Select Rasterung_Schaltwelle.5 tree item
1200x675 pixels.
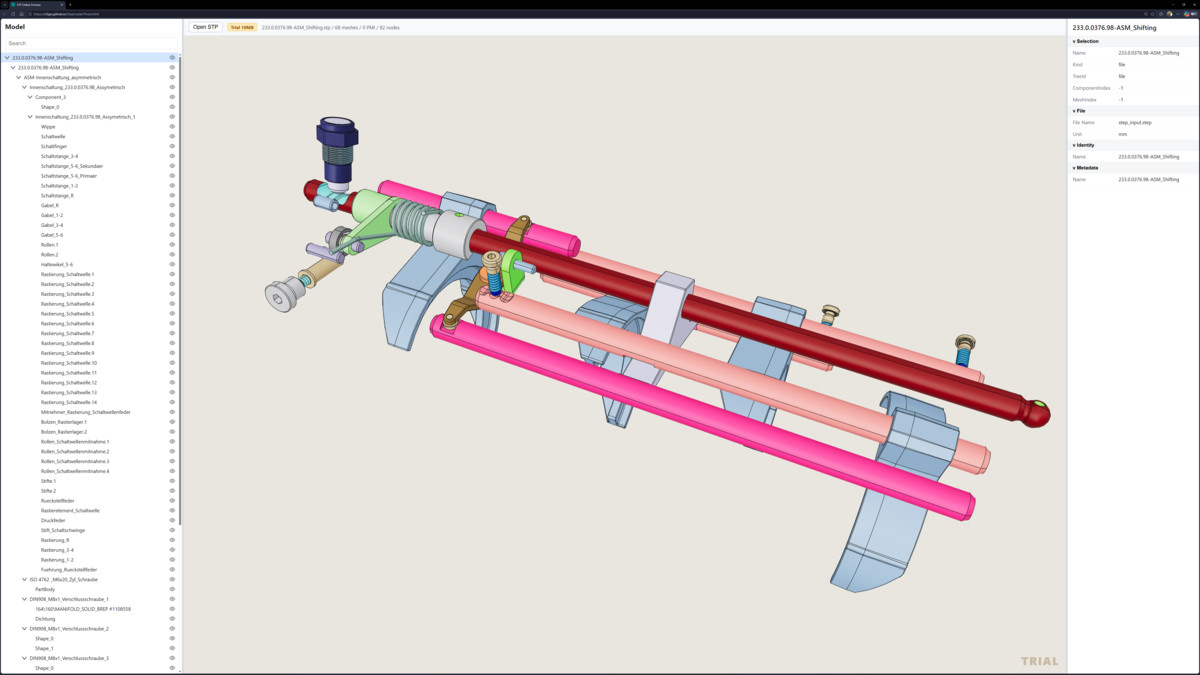pos(68,314)
